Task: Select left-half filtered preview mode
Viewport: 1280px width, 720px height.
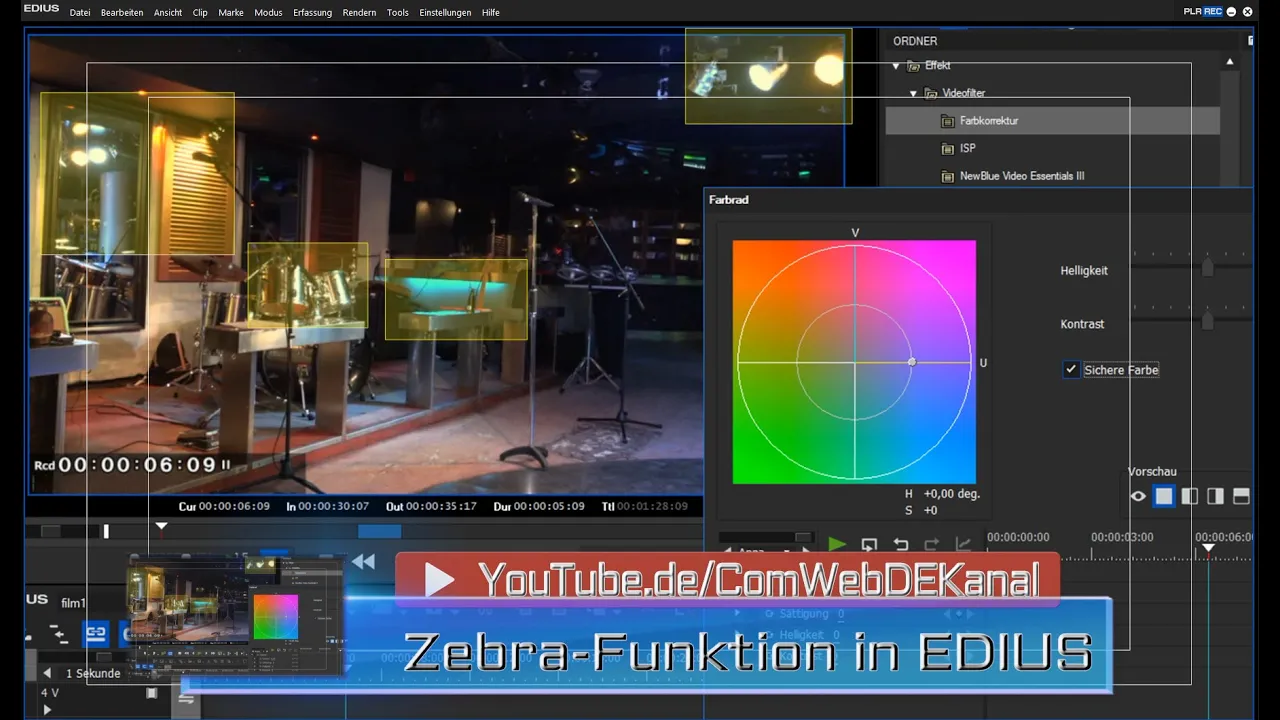Action: 1190,496
